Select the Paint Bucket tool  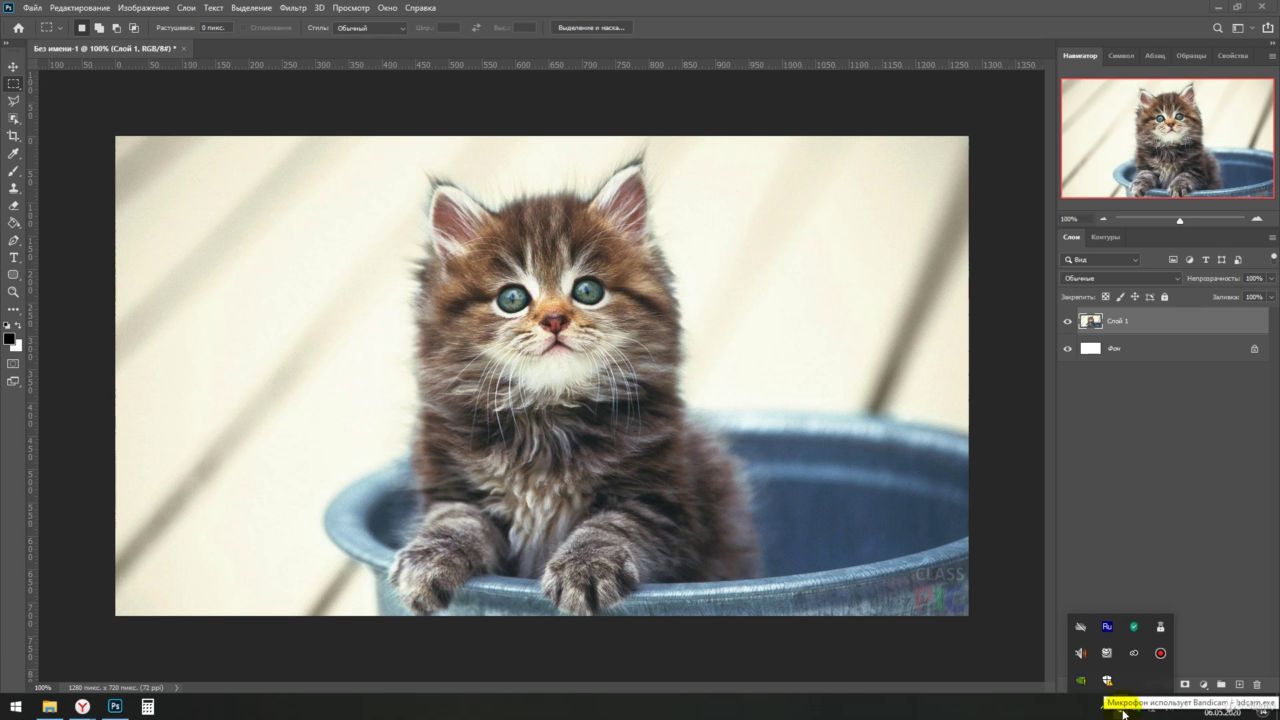[13, 223]
